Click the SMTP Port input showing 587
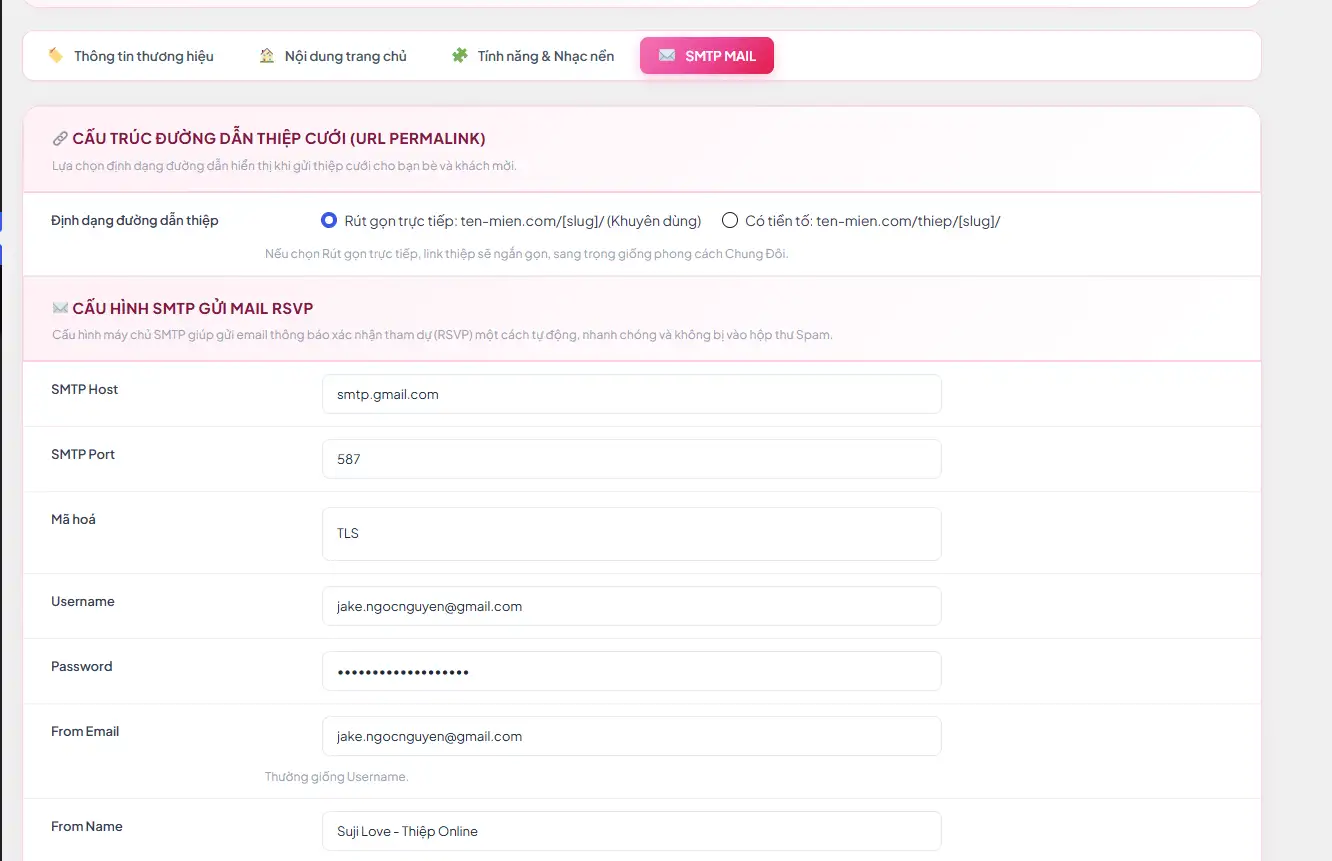The image size is (1332, 861). point(632,459)
